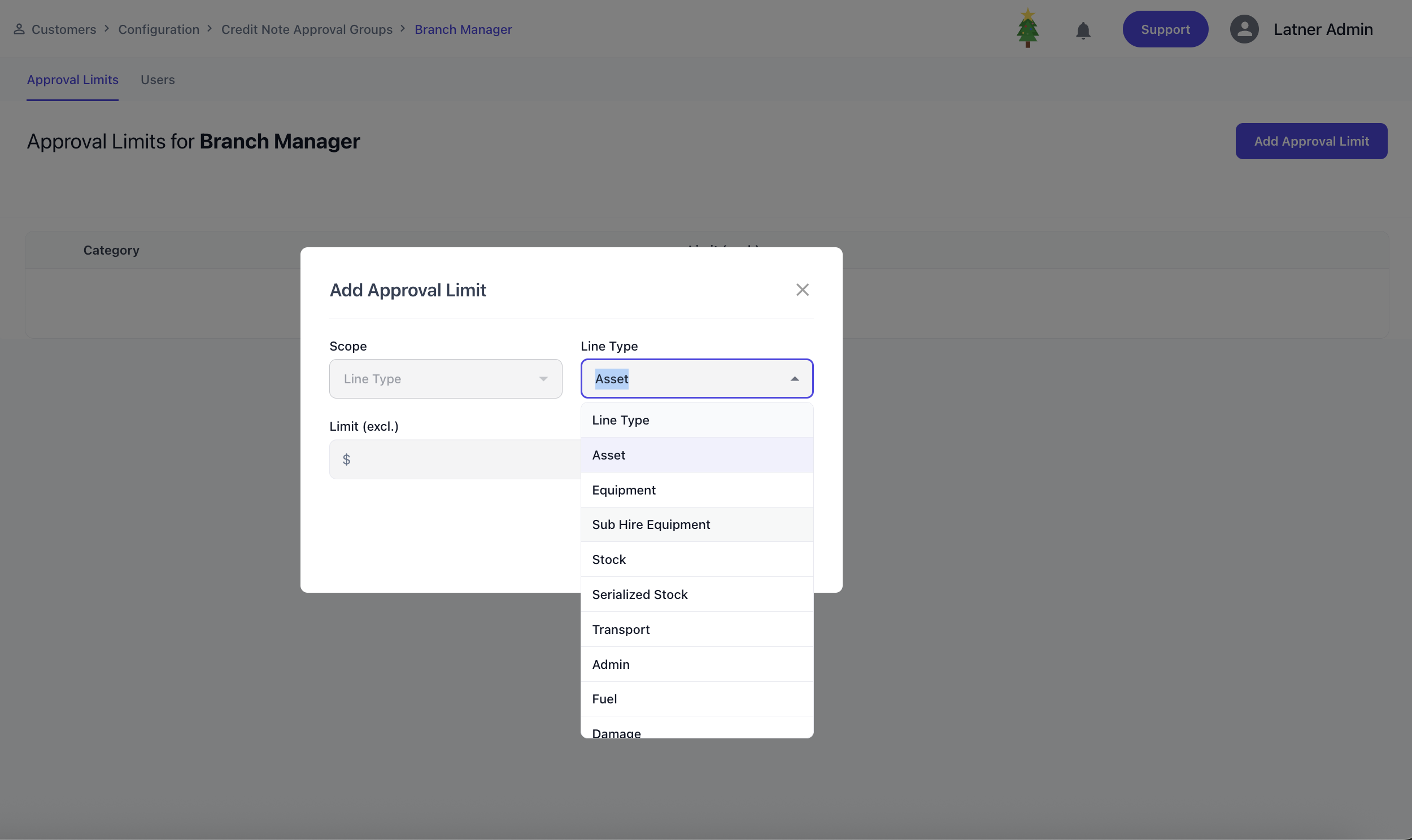Select the Stock option
Screen dimensions: 1412x840
[x=609, y=560]
